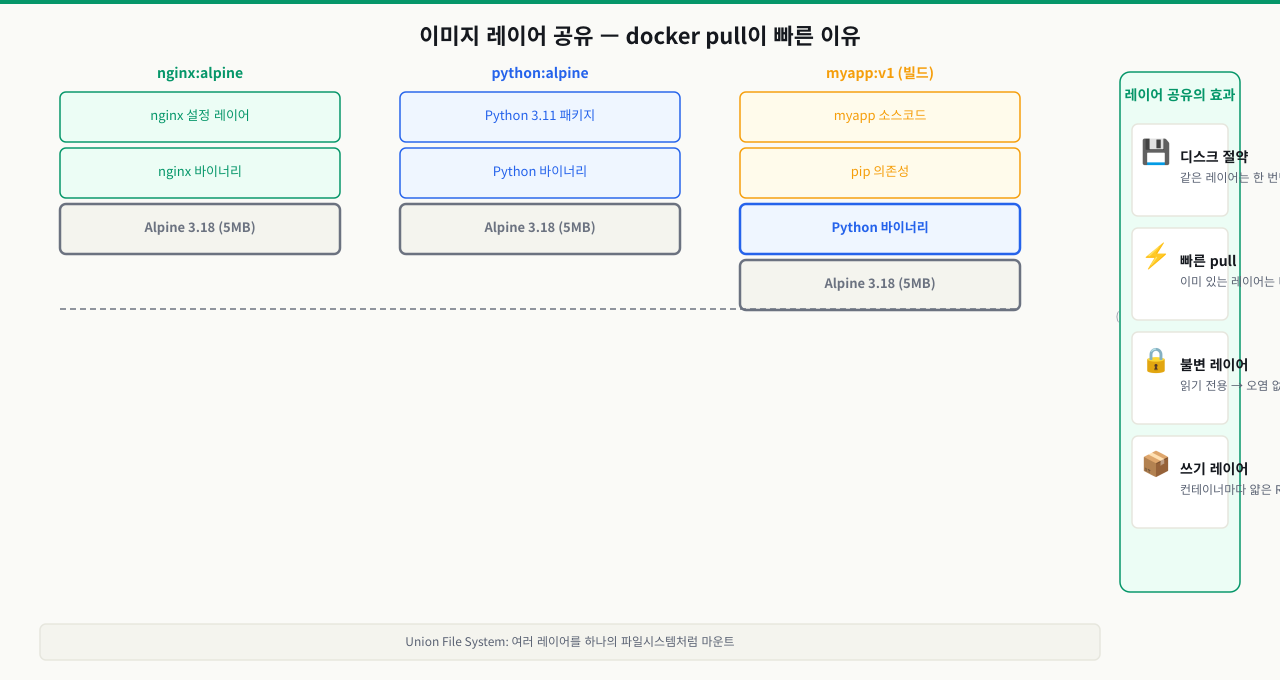This screenshot has width=1280, height=680.
Task: Click the myapp:v1 (빌드) column heading
Action: 880,73
